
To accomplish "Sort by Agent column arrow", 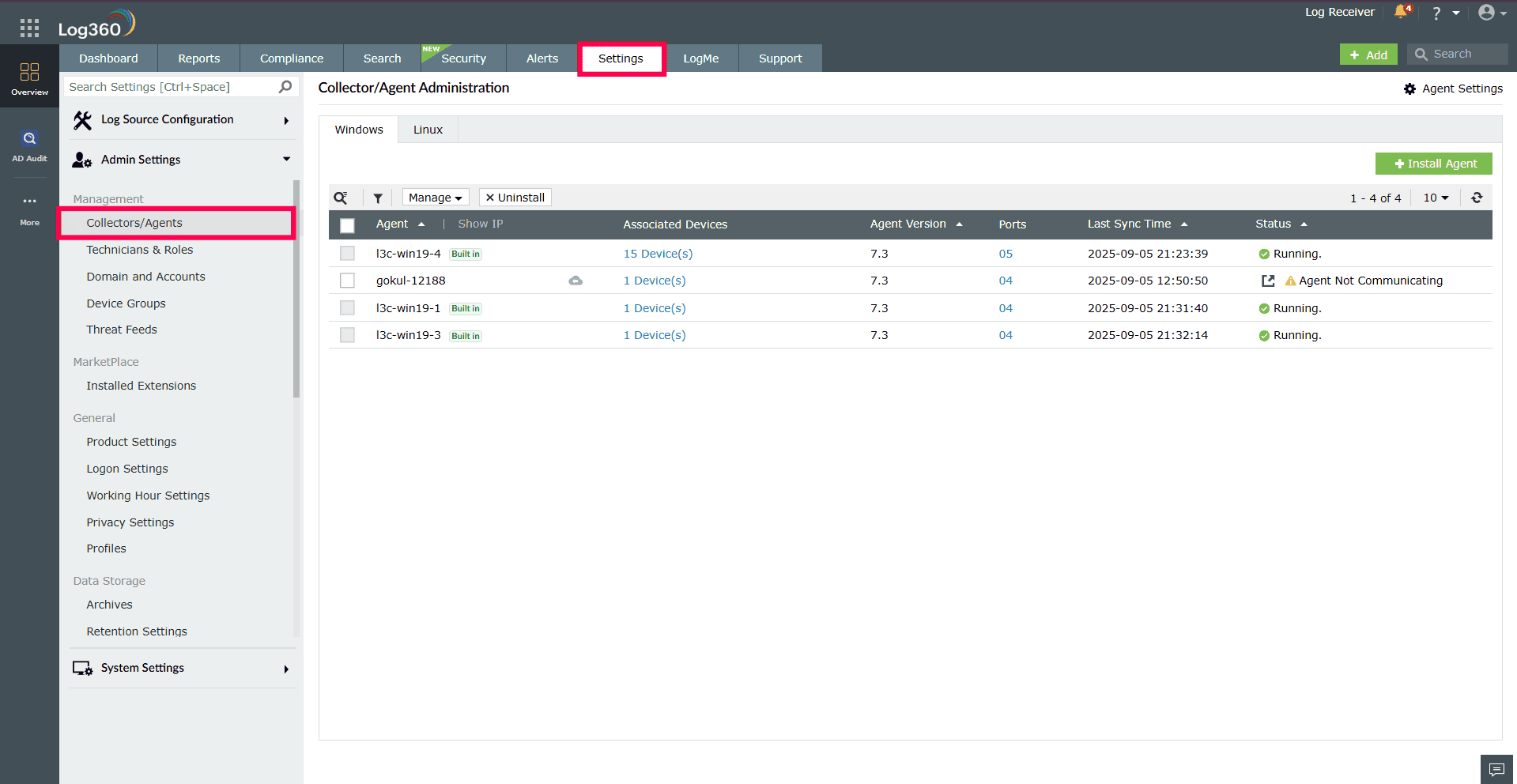I will pyautogui.click(x=421, y=224).
